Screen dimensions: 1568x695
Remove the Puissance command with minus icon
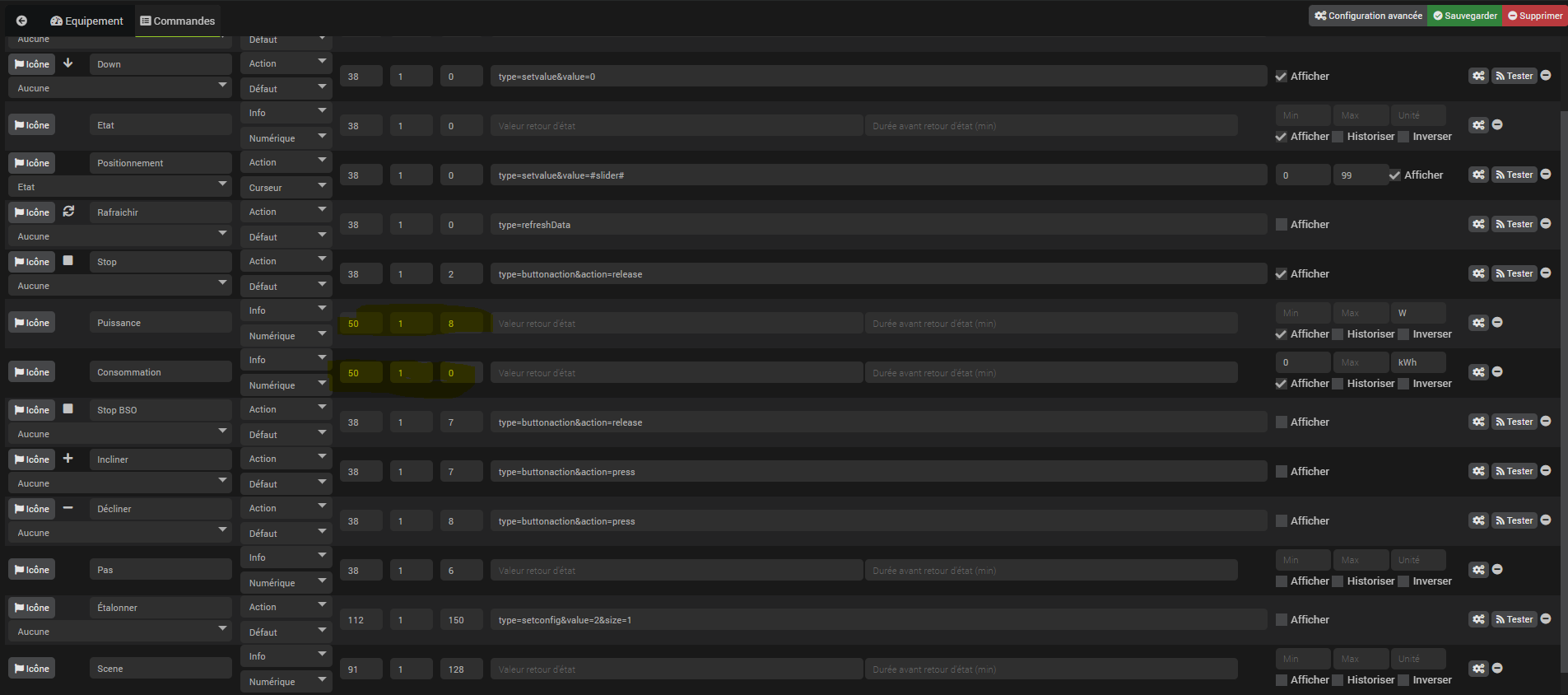(1497, 322)
